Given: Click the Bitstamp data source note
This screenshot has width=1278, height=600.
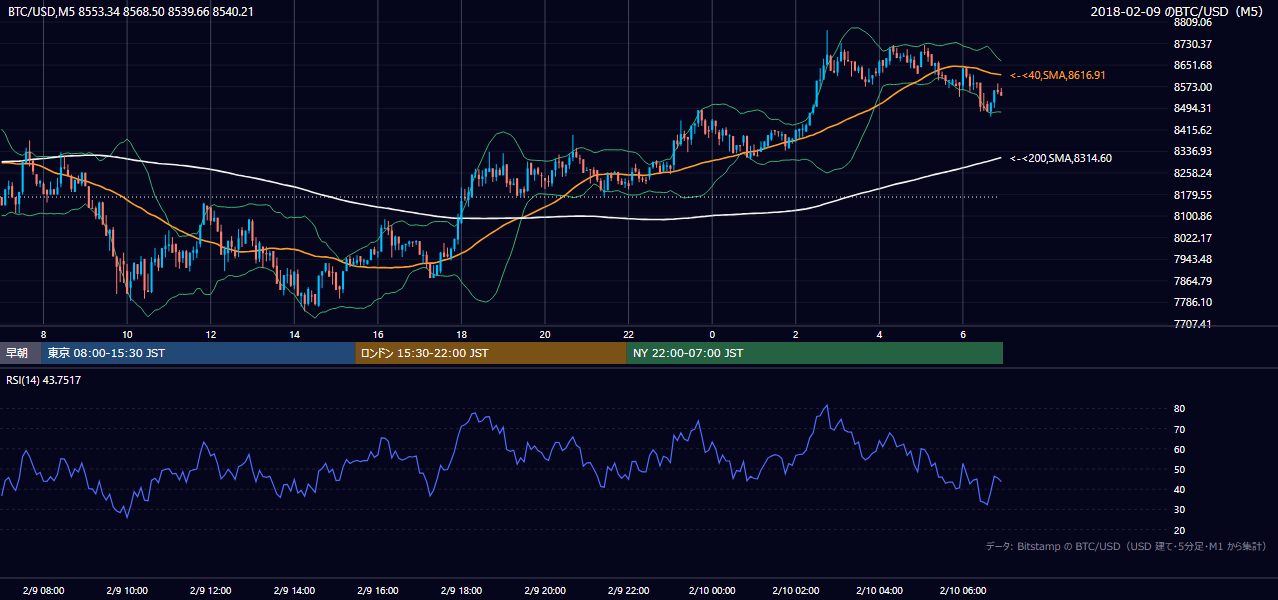Looking at the screenshot, I should [1126, 546].
